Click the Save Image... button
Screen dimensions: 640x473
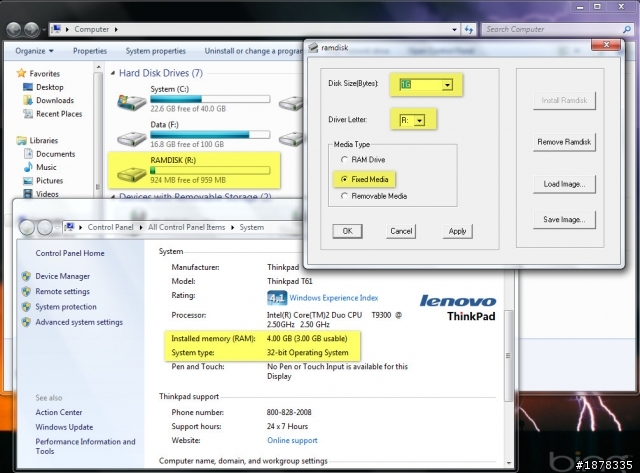click(564, 220)
